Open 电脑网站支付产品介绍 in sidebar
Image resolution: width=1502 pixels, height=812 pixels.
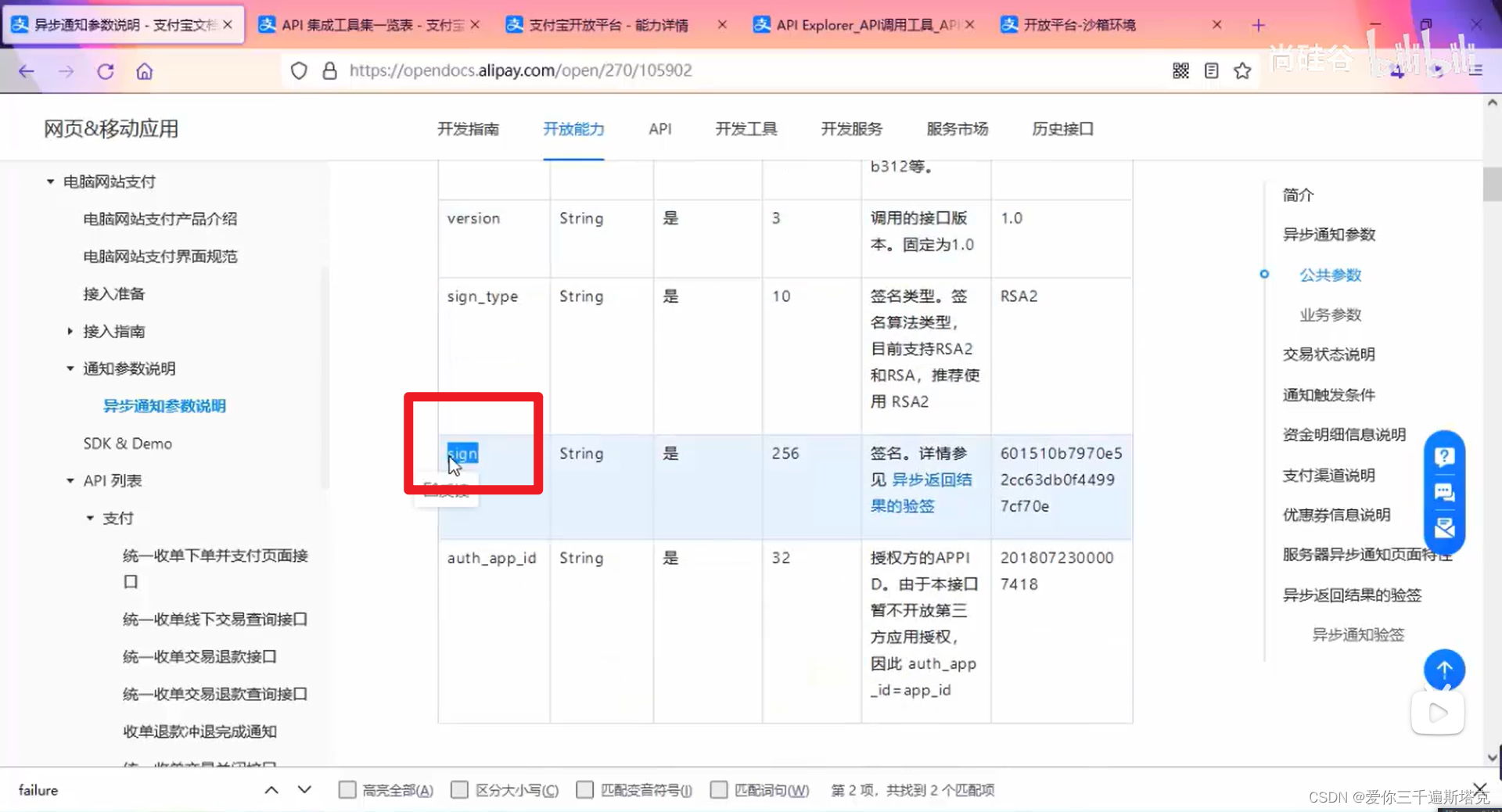(160, 219)
